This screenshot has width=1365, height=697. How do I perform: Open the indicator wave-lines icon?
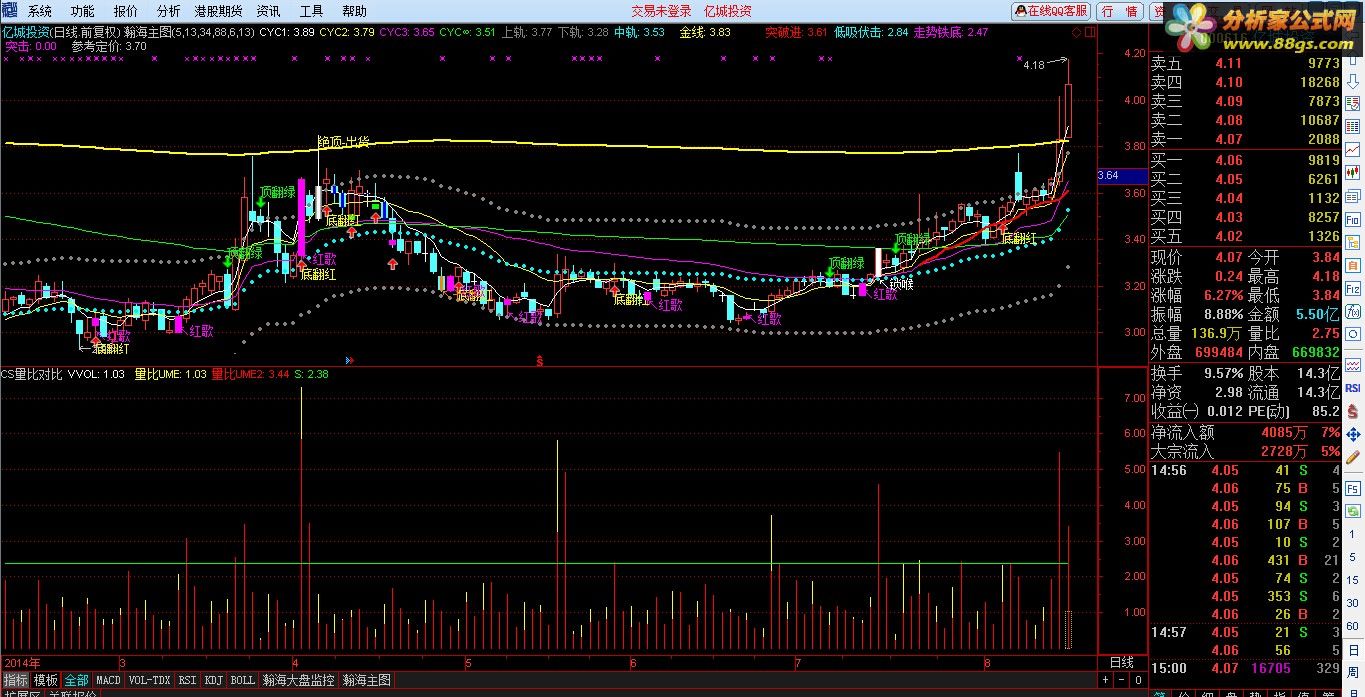pyautogui.click(x=1352, y=365)
